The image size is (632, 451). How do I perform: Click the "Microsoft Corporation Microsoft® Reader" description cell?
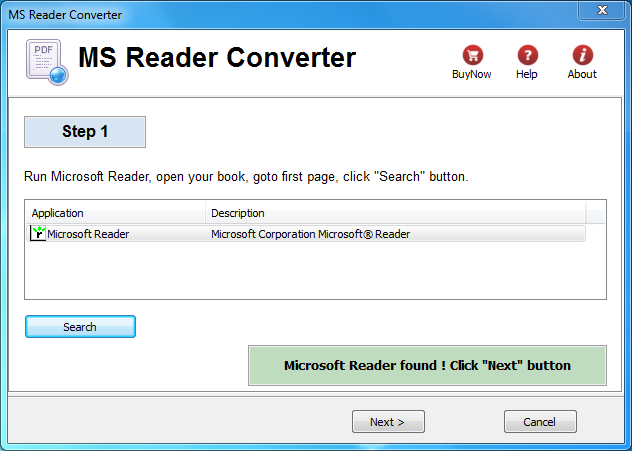[310, 234]
